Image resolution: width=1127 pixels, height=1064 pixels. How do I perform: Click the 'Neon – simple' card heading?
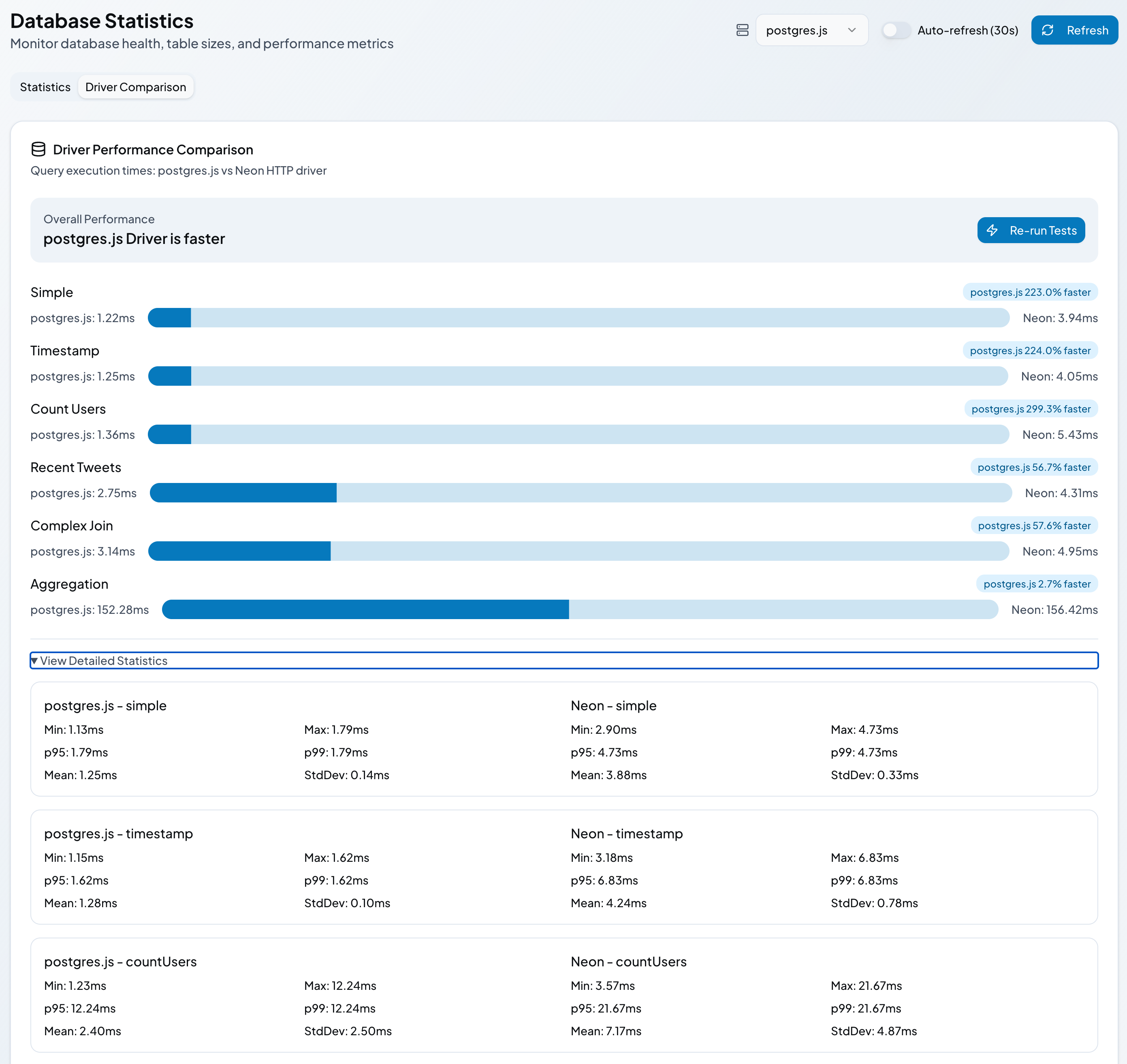pyautogui.click(x=614, y=705)
